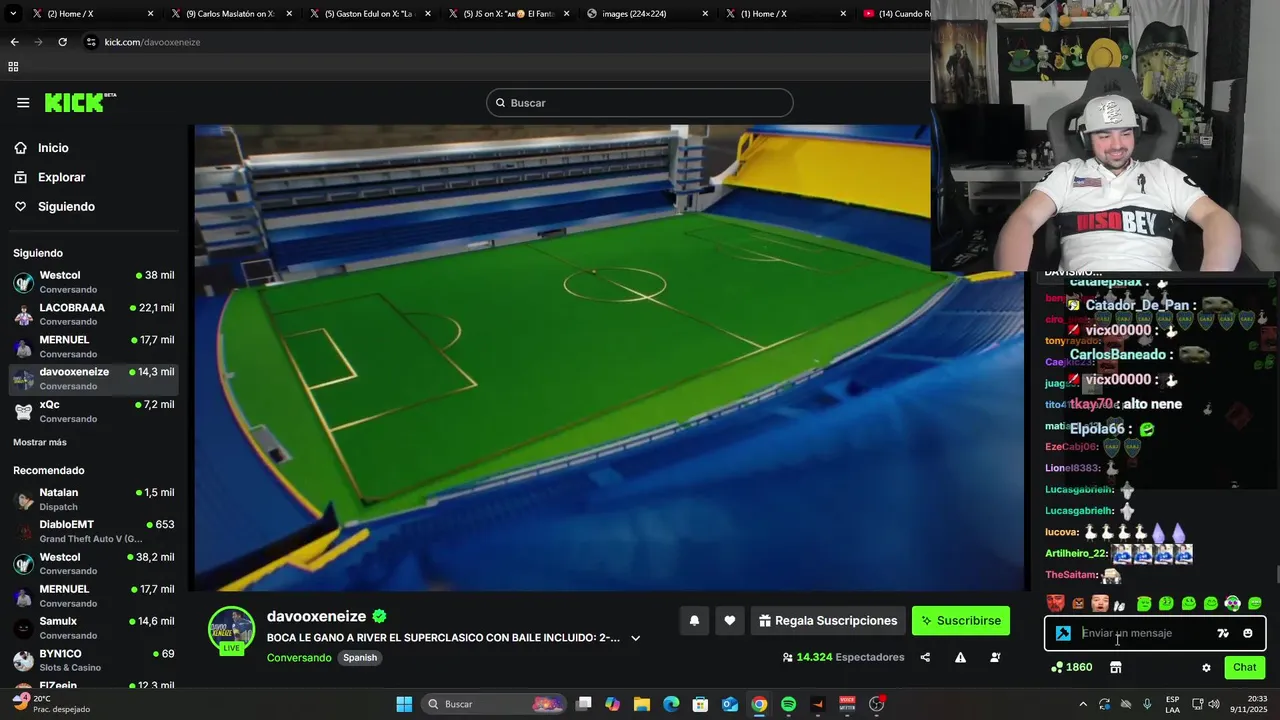The image size is (1280, 720).
Task: Select davooxeneize in following list
Action: tap(94, 378)
